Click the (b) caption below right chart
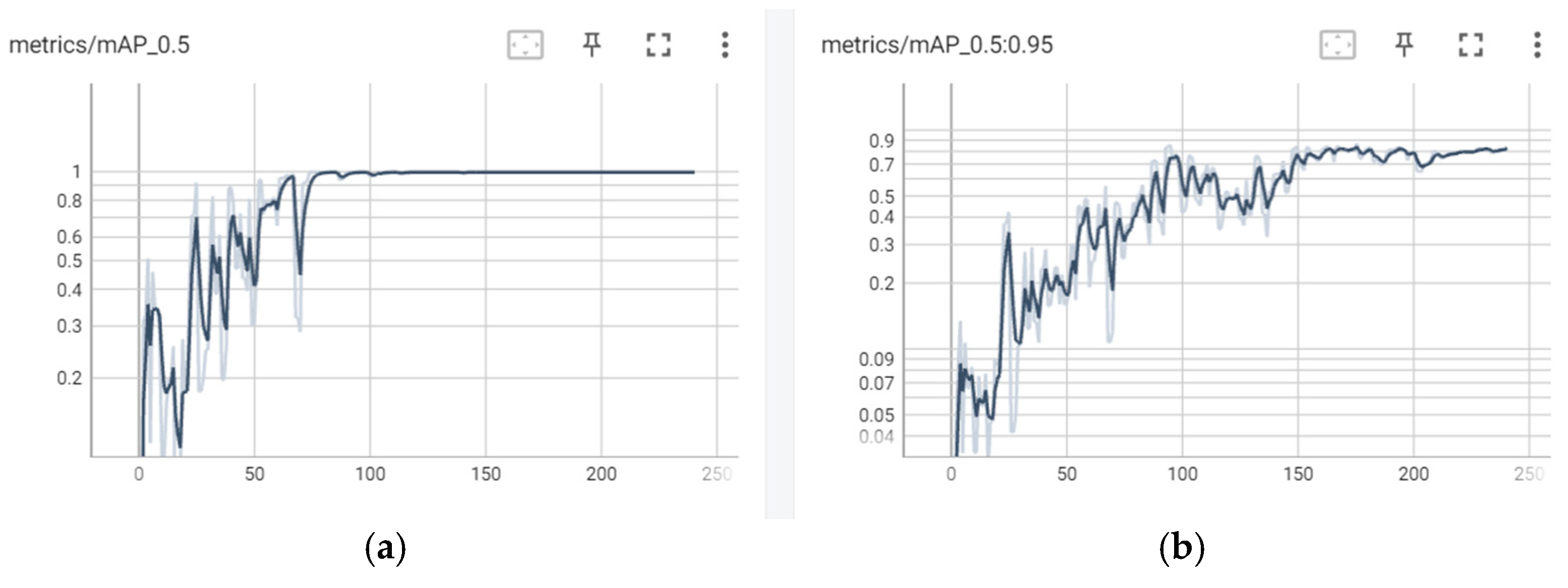The width and height of the screenshot is (1568, 588). [1182, 548]
